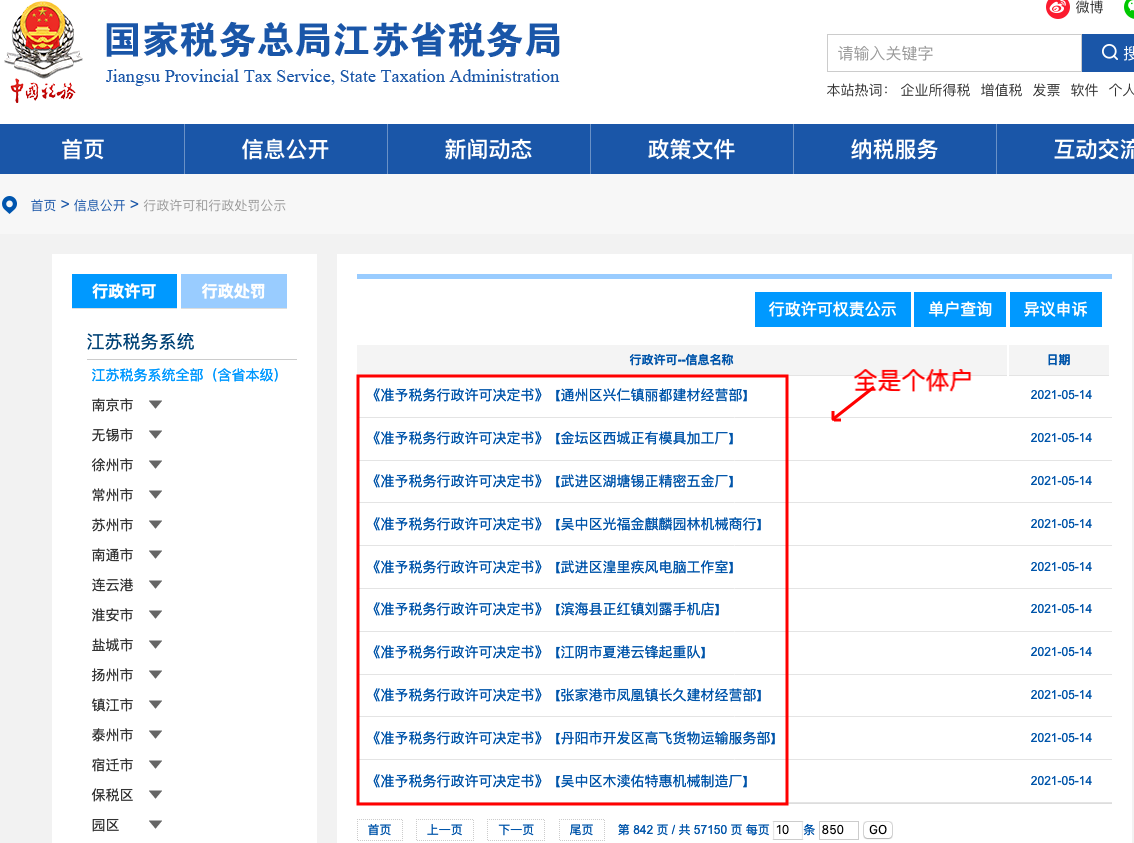
Task: Switch to the 行政处罚 tab
Action: [x=233, y=290]
